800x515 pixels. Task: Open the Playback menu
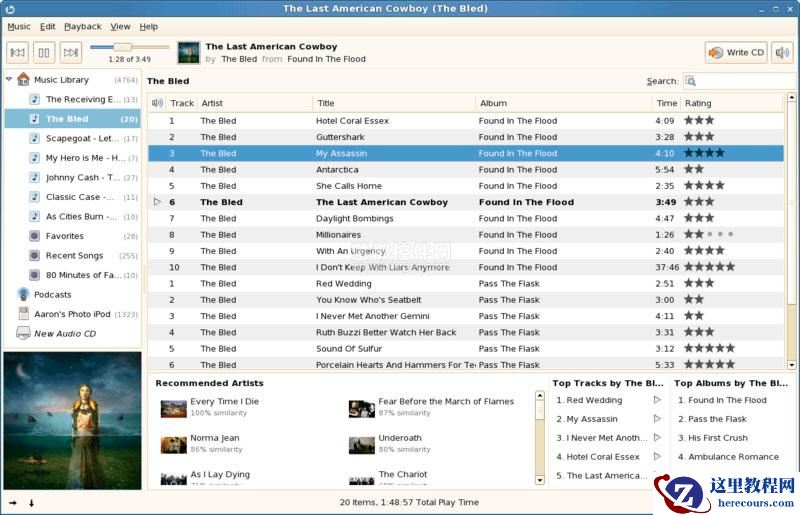(x=83, y=27)
